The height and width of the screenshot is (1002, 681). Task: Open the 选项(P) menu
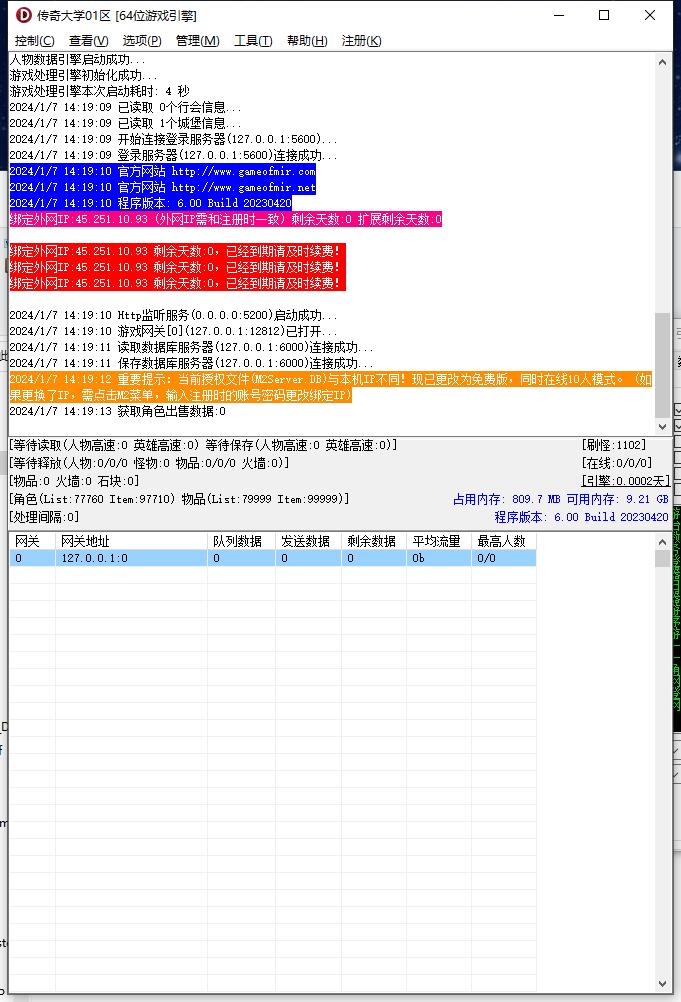coord(142,41)
